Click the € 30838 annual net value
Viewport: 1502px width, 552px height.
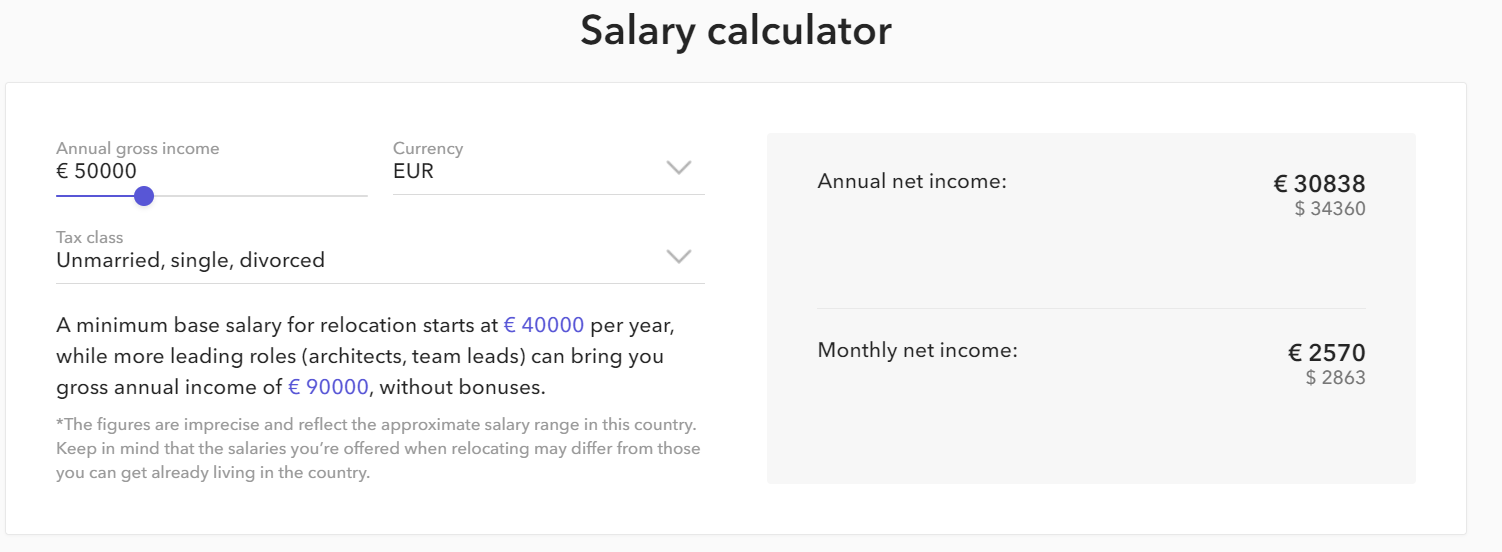1319,184
